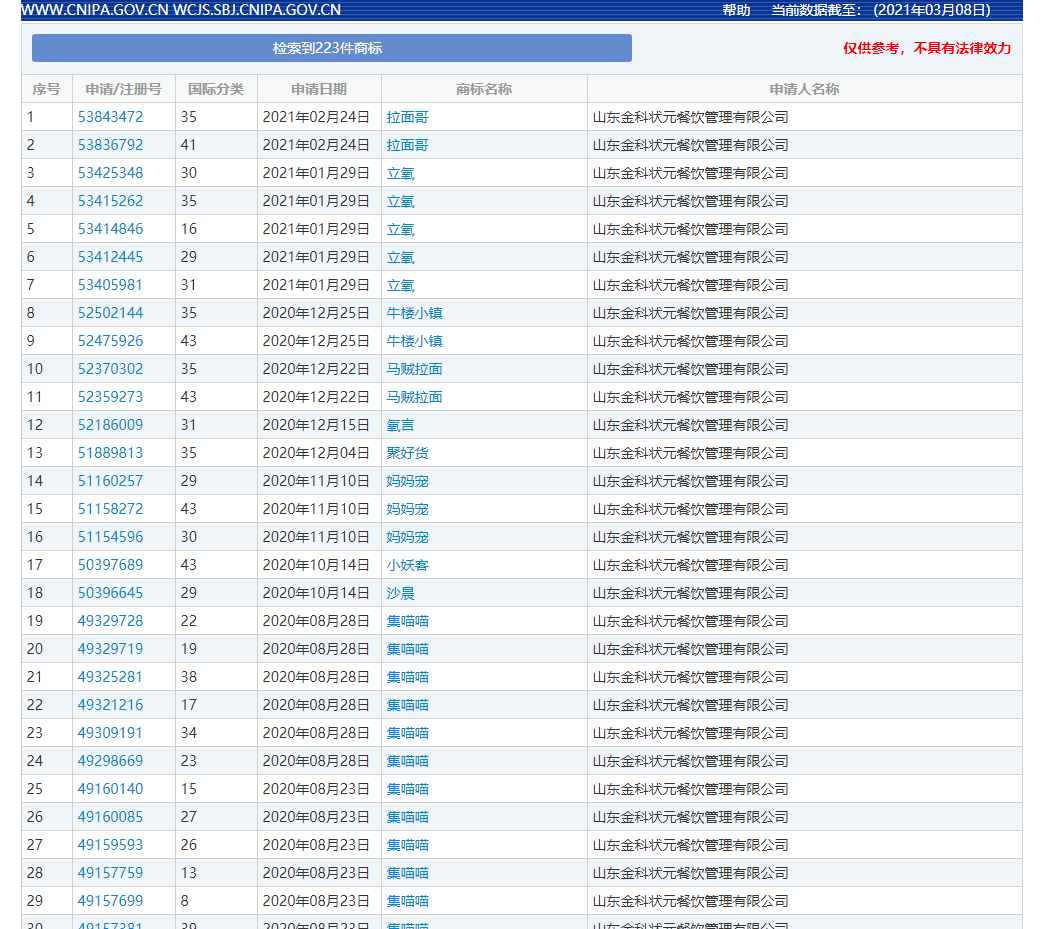Click the 申请/注册号 column header
Image resolution: width=1057 pixels, height=929 pixels.
pos(123,89)
